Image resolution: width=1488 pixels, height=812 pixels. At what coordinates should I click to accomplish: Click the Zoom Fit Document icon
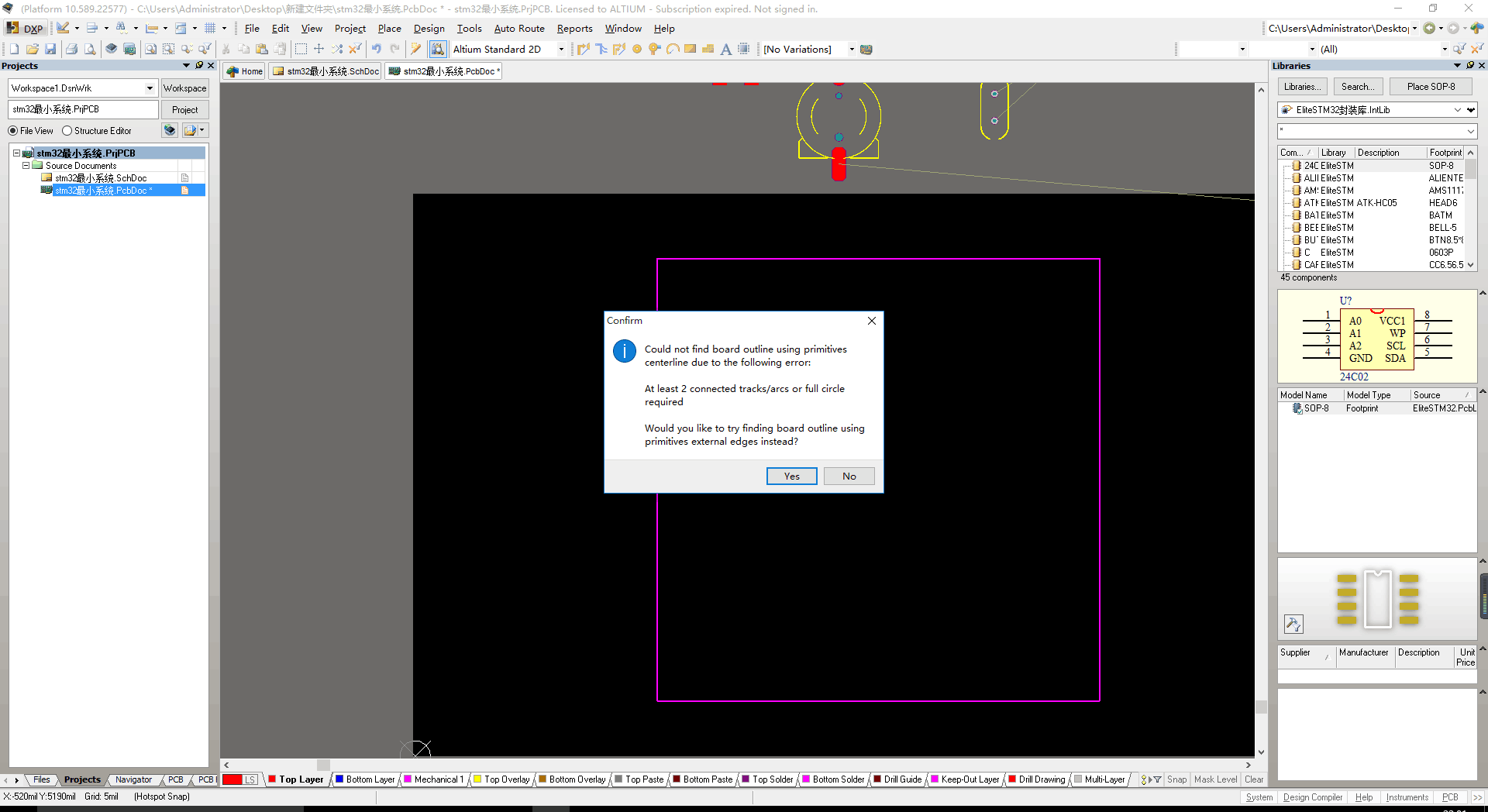click(x=150, y=49)
